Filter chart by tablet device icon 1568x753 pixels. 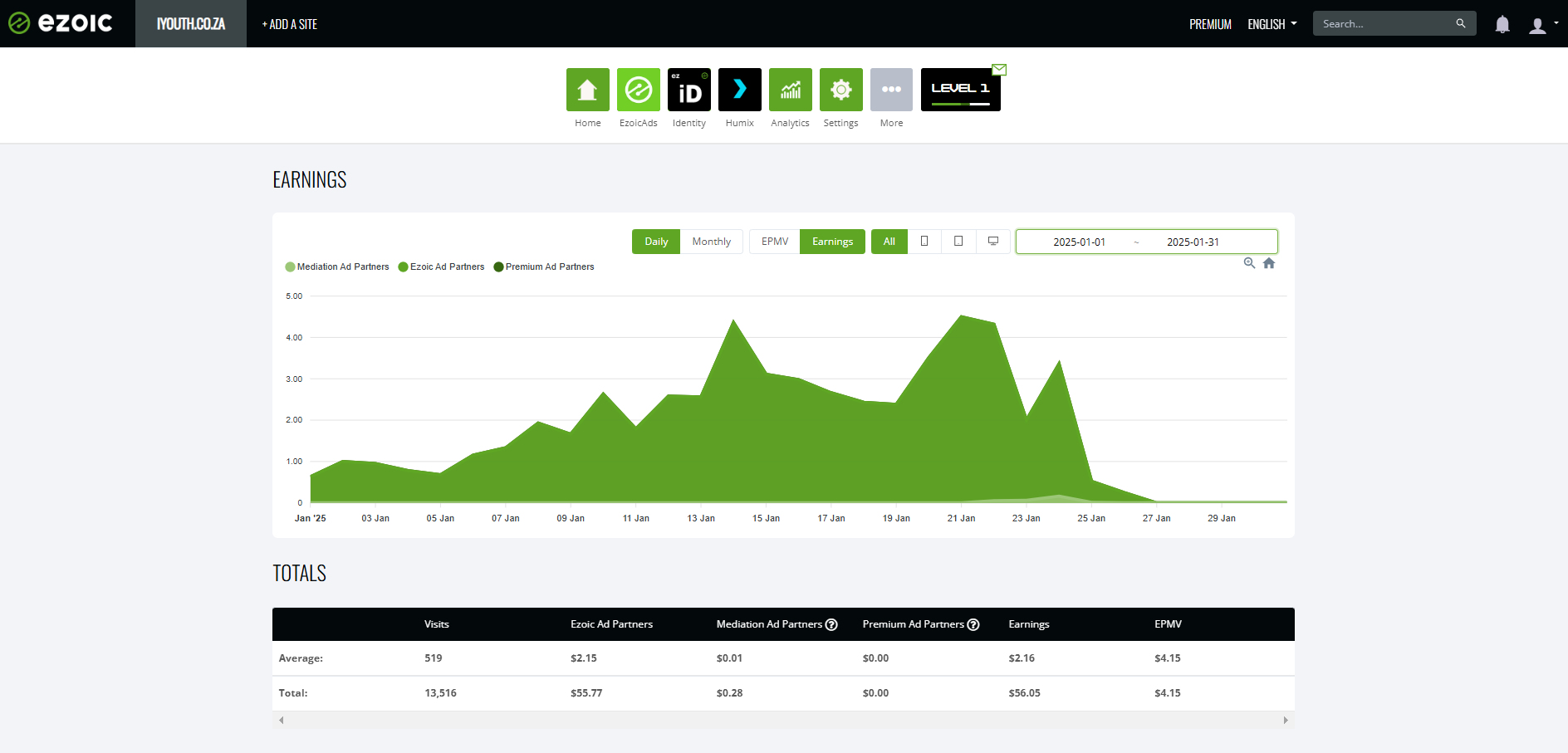[x=958, y=242]
